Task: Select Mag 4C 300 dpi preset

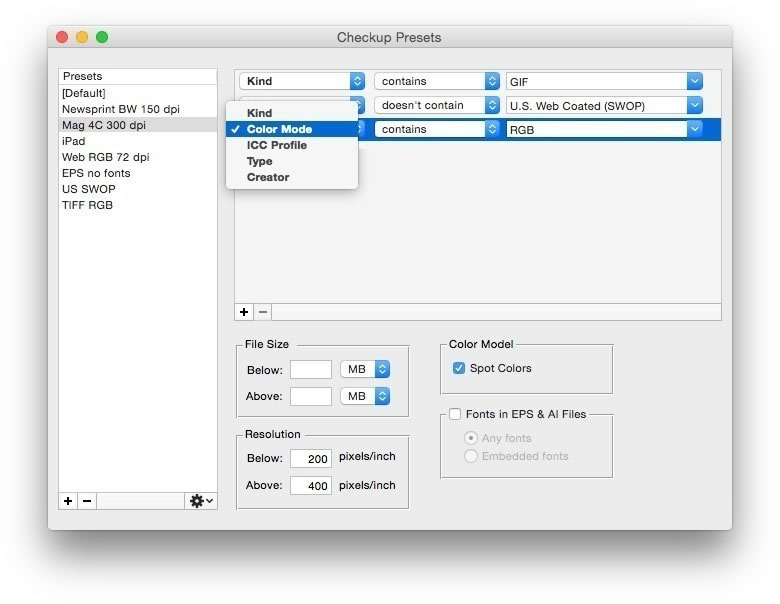Action: 138,125
